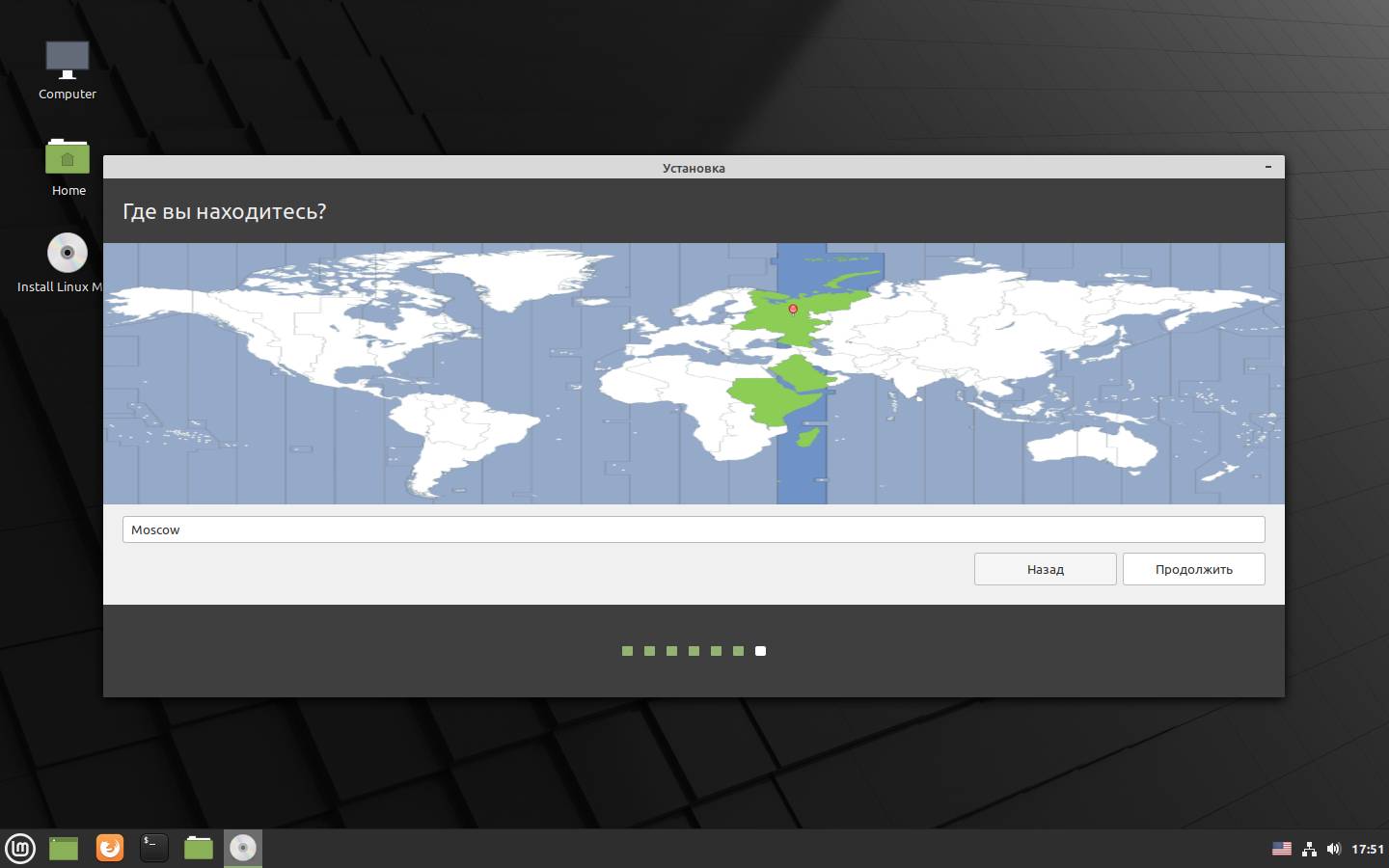This screenshot has height=868, width=1389.
Task: Open the Files manager in the taskbar
Action: 199,848
